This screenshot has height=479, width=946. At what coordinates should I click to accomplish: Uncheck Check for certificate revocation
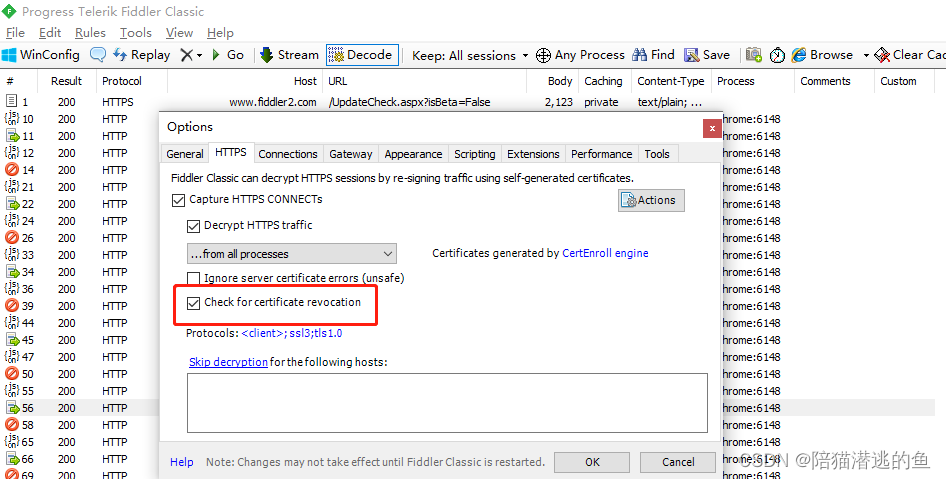193,303
